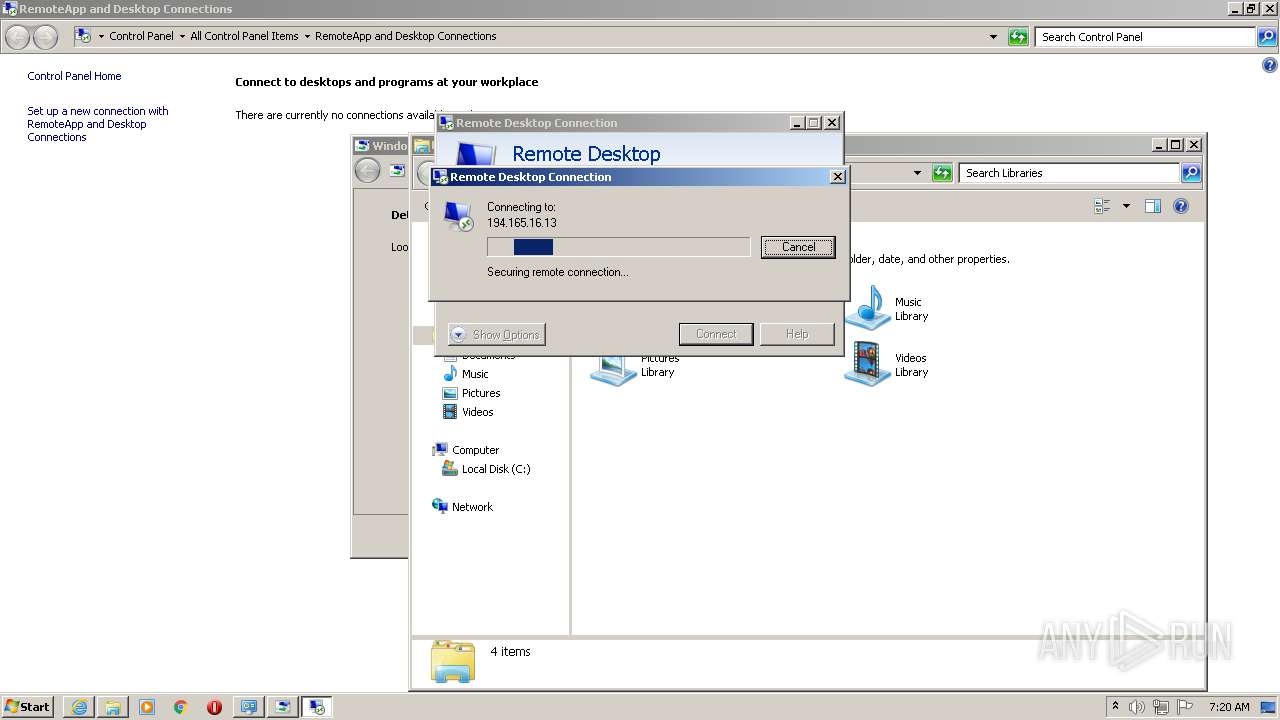Screen dimensions: 1280x720
Task: Click the 7:20 AM clock
Action: (x=1229, y=707)
